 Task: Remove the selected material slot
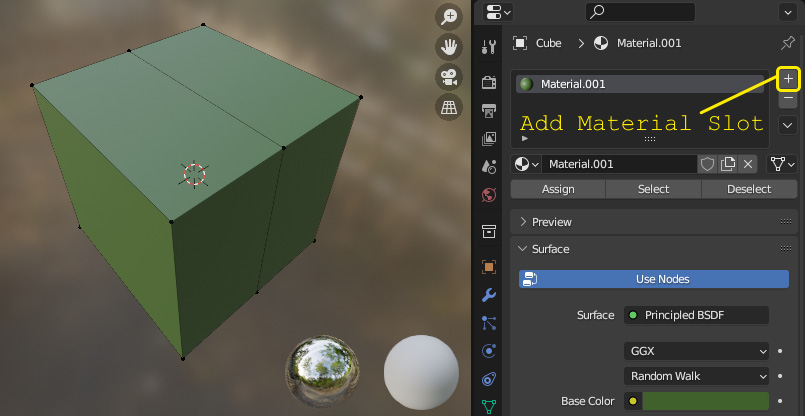[x=788, y=98]
